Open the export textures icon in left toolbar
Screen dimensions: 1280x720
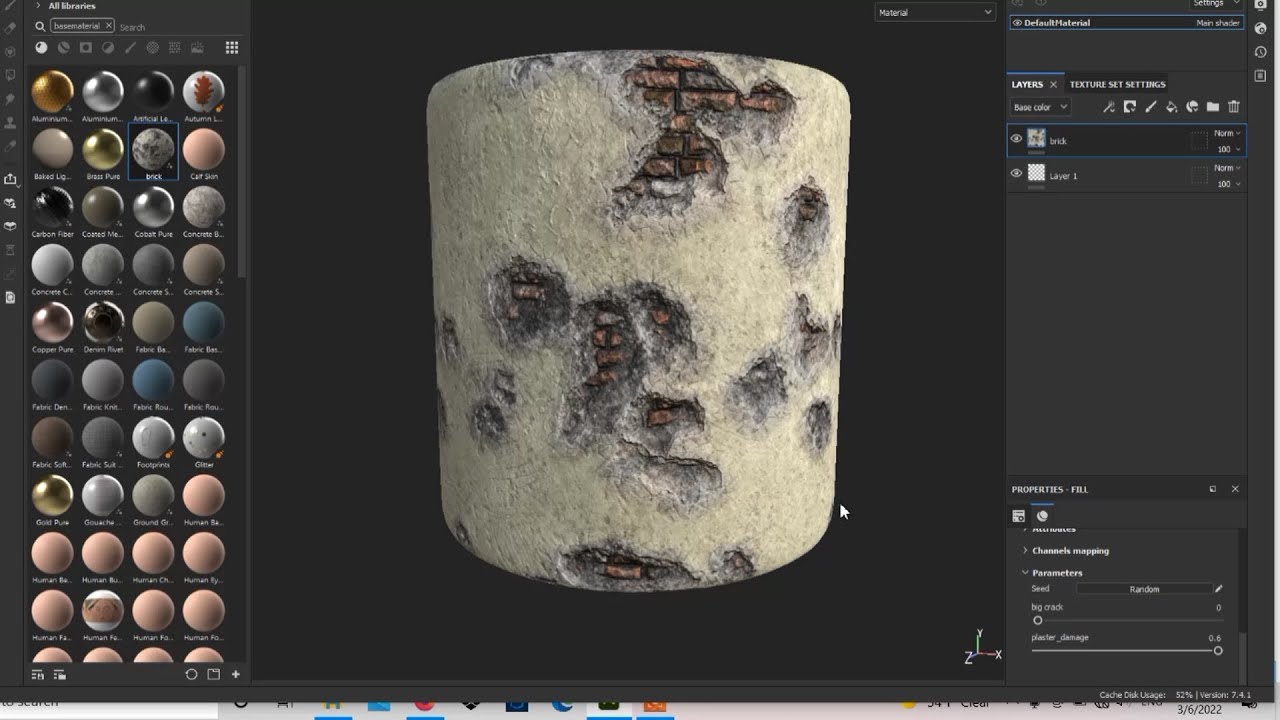tap(11, 179)
